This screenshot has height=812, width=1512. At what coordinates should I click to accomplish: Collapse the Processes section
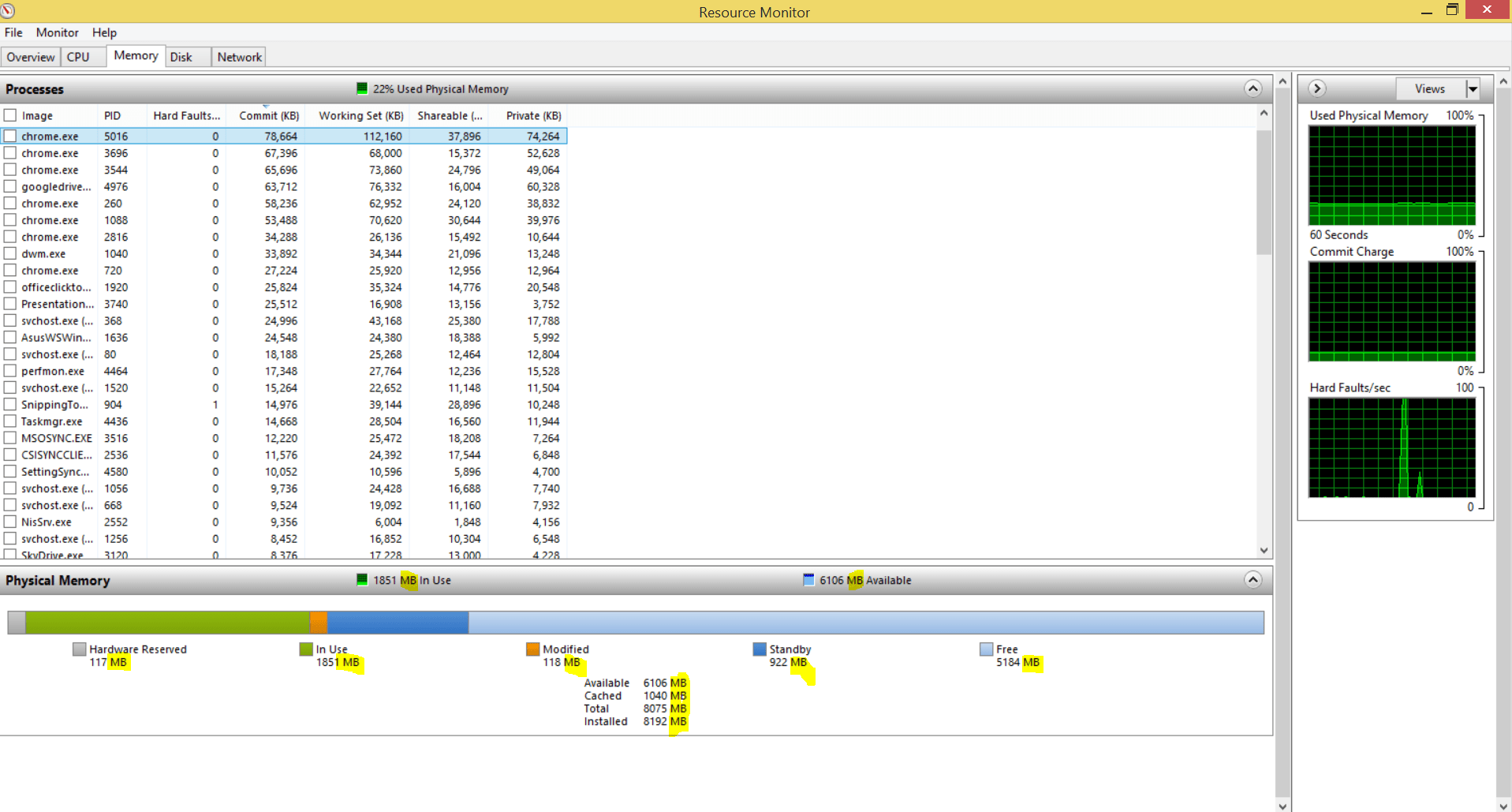1253,88
